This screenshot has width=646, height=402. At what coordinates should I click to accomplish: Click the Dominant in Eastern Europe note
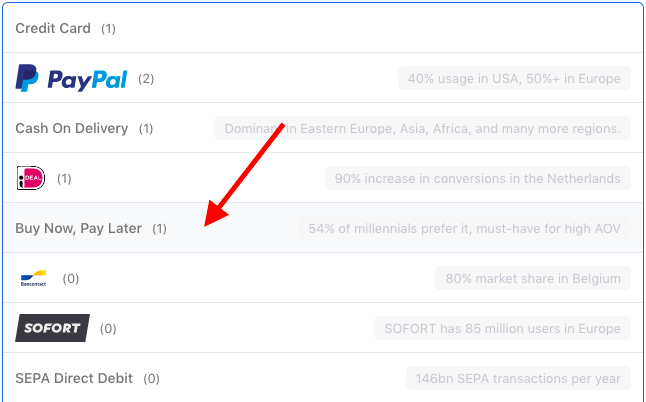pyautogui.click(x=422, y=128)
